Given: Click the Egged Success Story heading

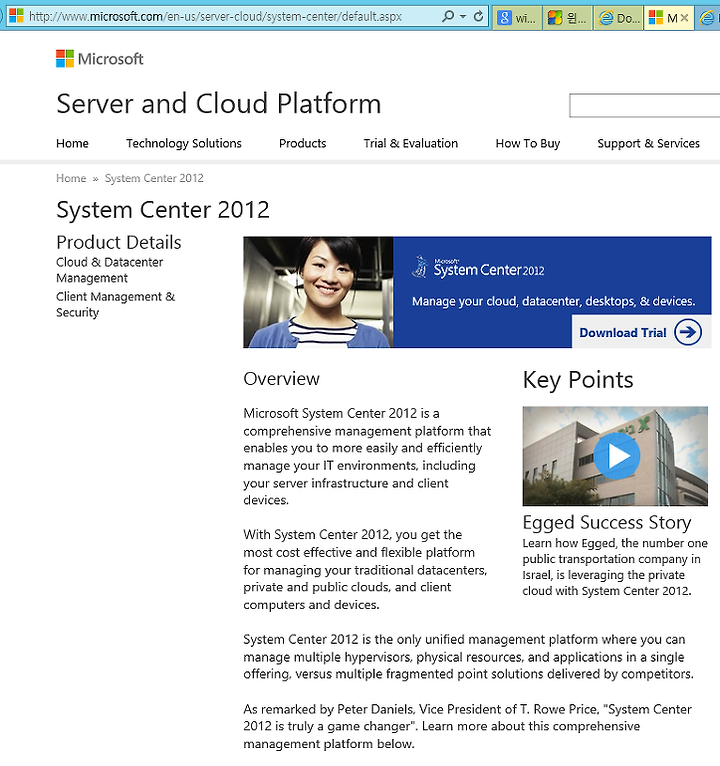Looking at the screenshot, I should (x=607, y=523).
